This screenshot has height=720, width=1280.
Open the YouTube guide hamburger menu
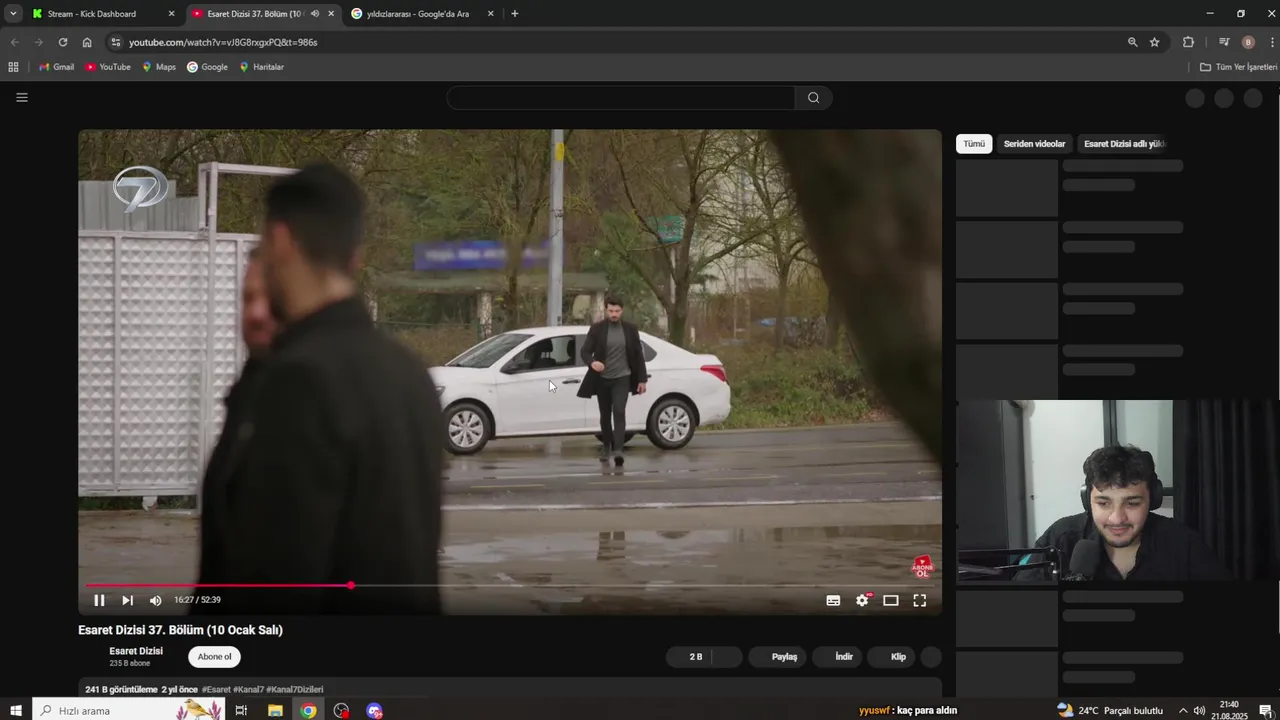pos(22,97)
